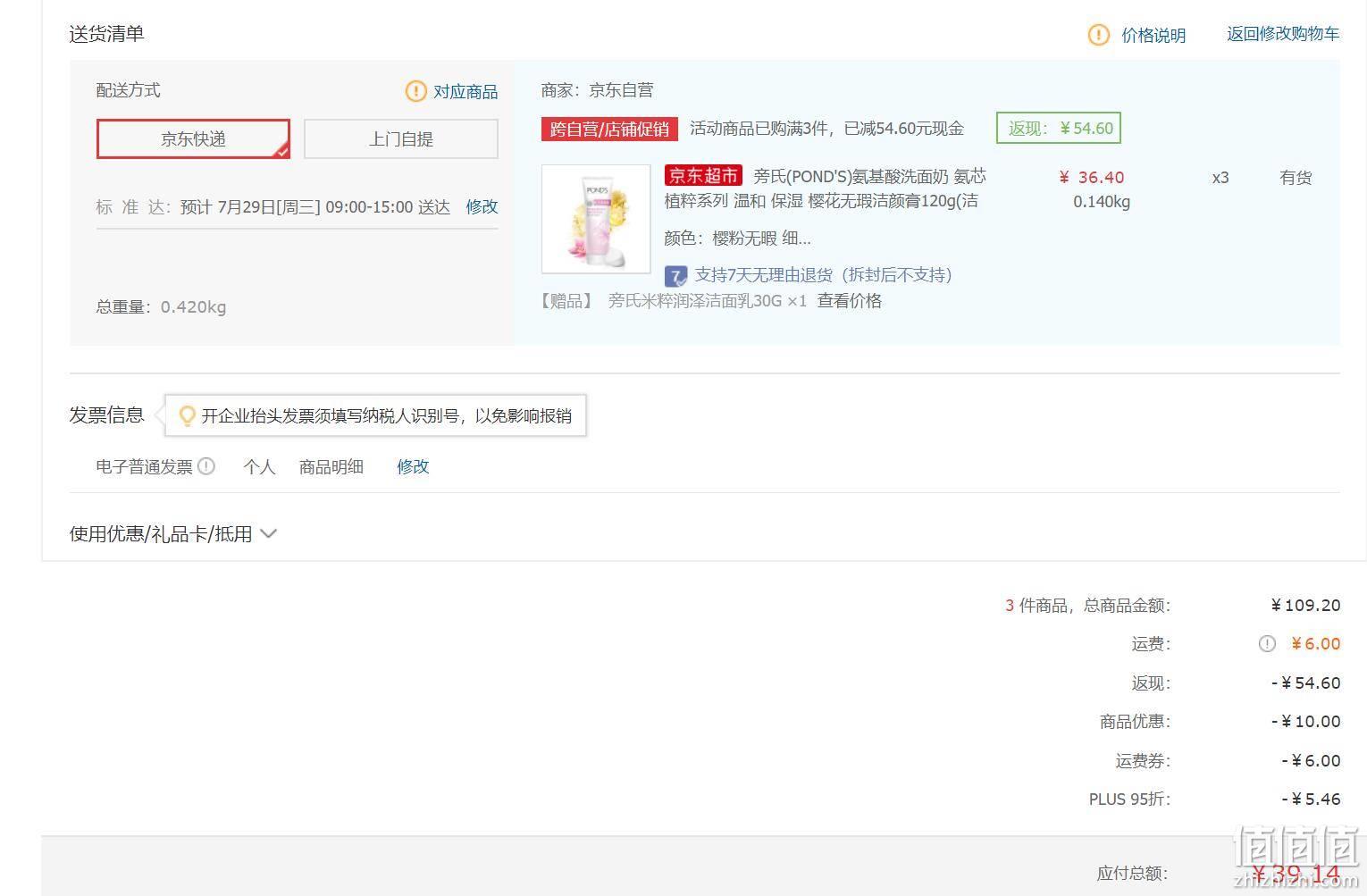Click the 总重量: 0.420kg text
Image resolution: width=1367 pixels, height=896 pixels.
pos(161,307)
